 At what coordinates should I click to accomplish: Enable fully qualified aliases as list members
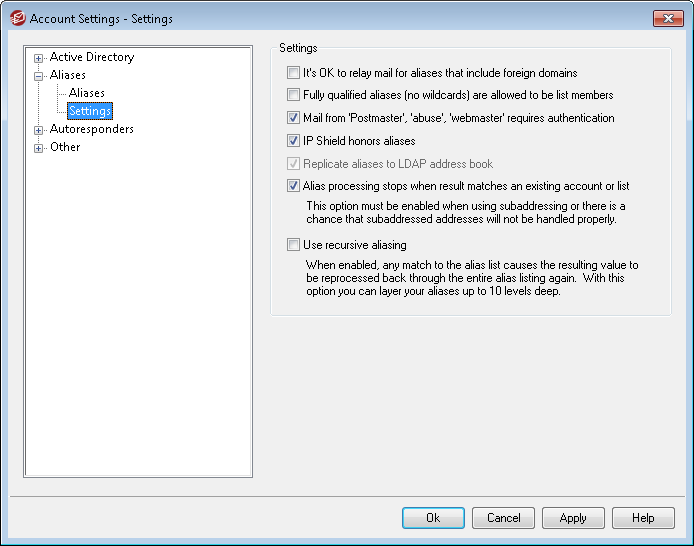pos(293,95)
